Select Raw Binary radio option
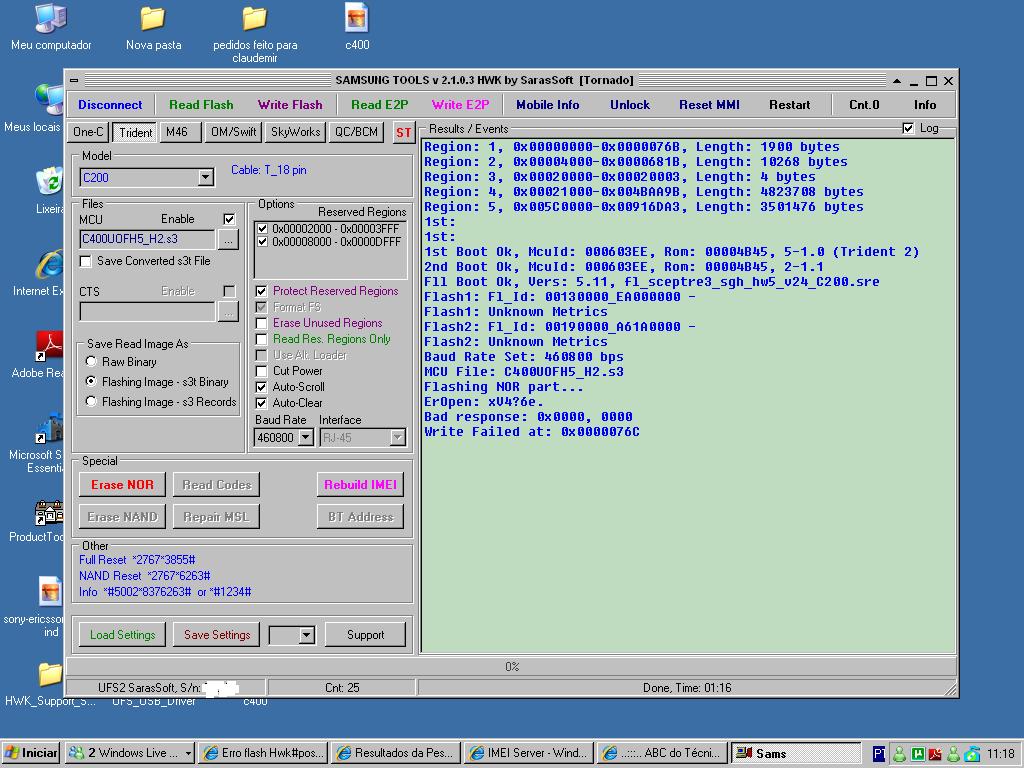Image resolution: width=1024 pixels, height=768 pixels. point(91,361)
